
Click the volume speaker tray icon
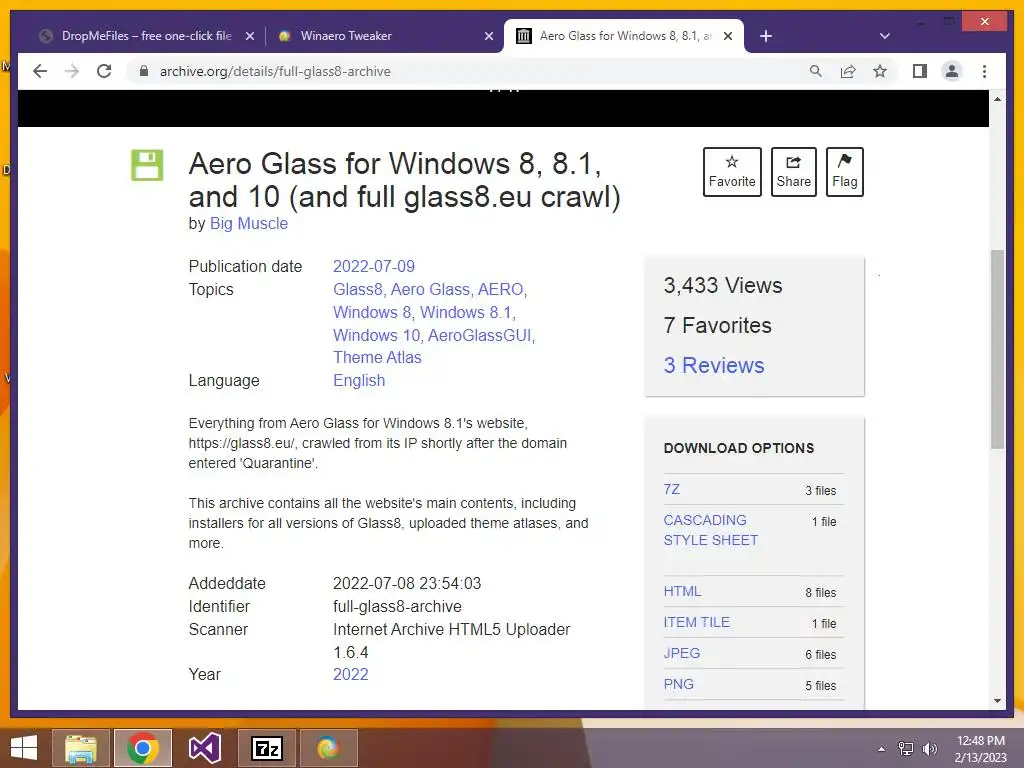930,749
